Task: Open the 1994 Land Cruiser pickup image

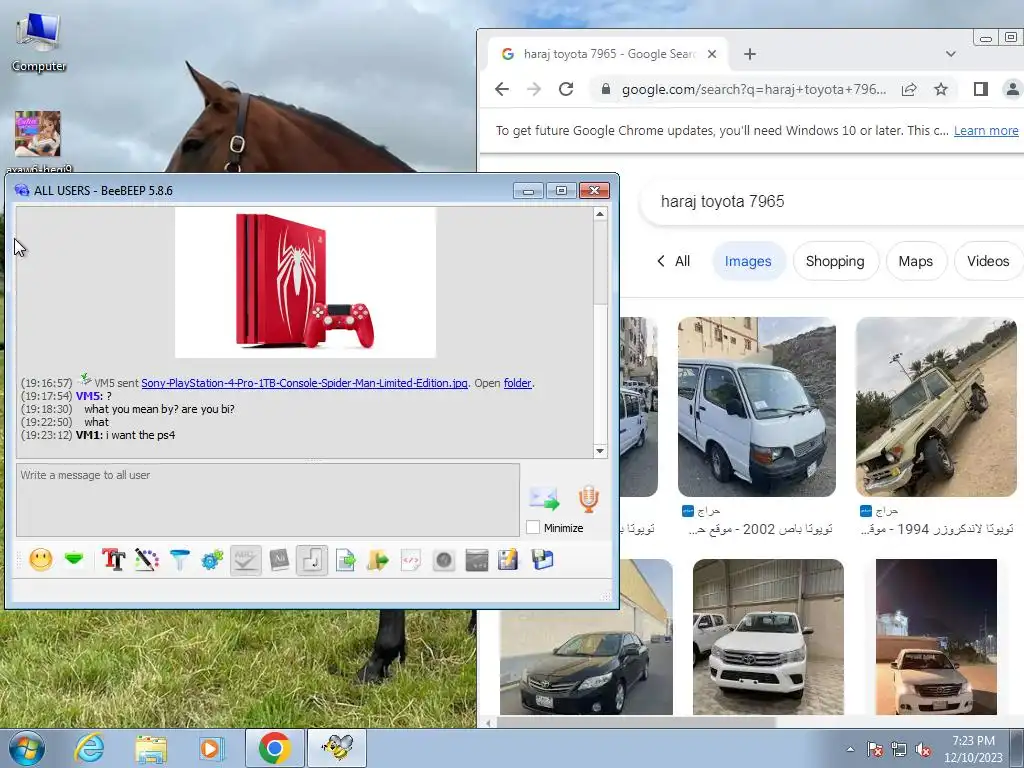Action: pyautogui.click(x=936, y=407)
